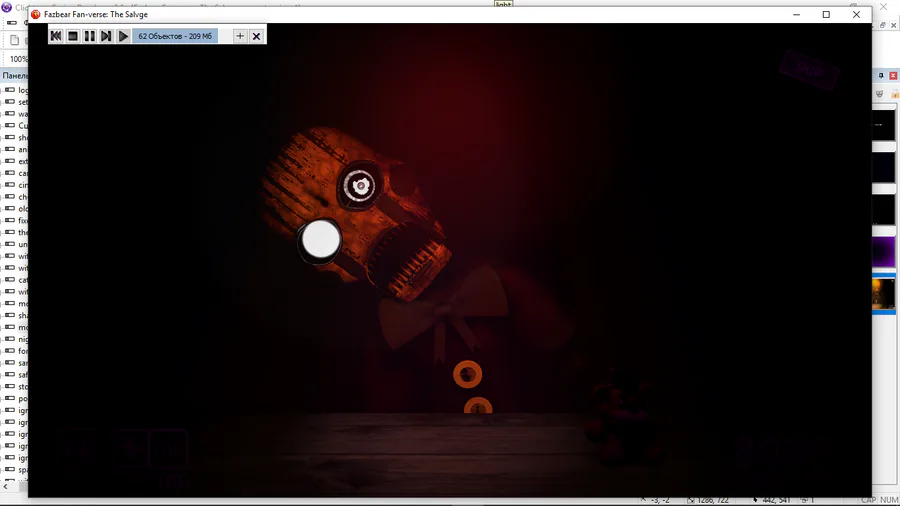Click the faint SKIP button in the game
This screenshot has height=506, width=900.
810,69
